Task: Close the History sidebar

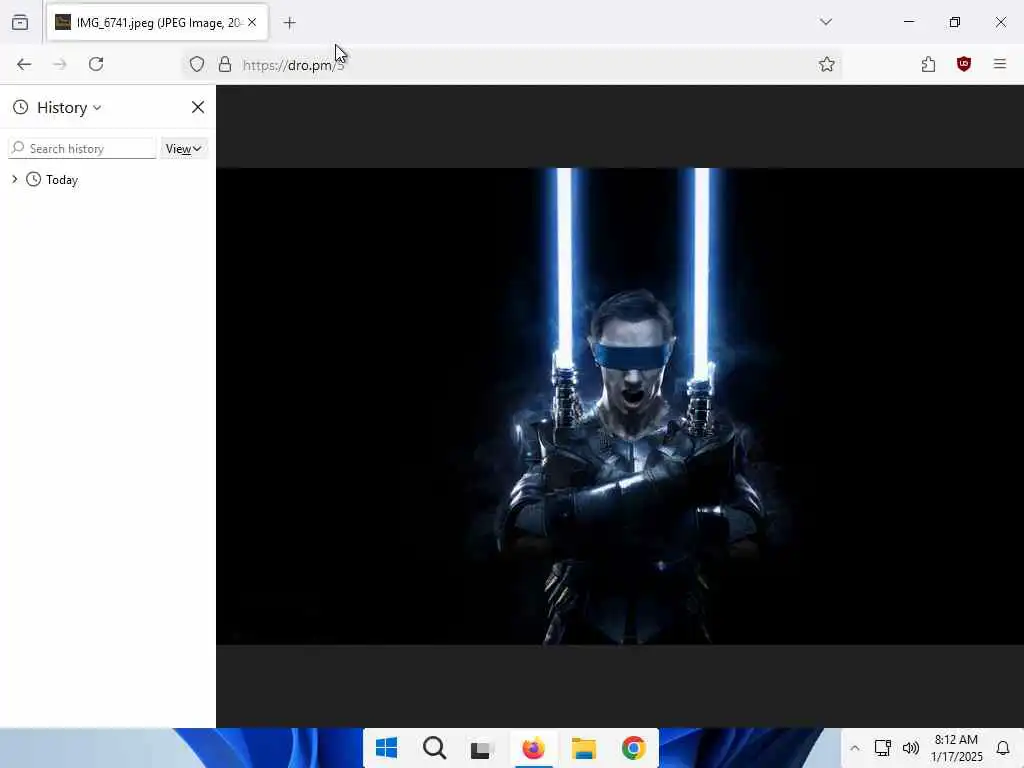Action: click(198, 107)
